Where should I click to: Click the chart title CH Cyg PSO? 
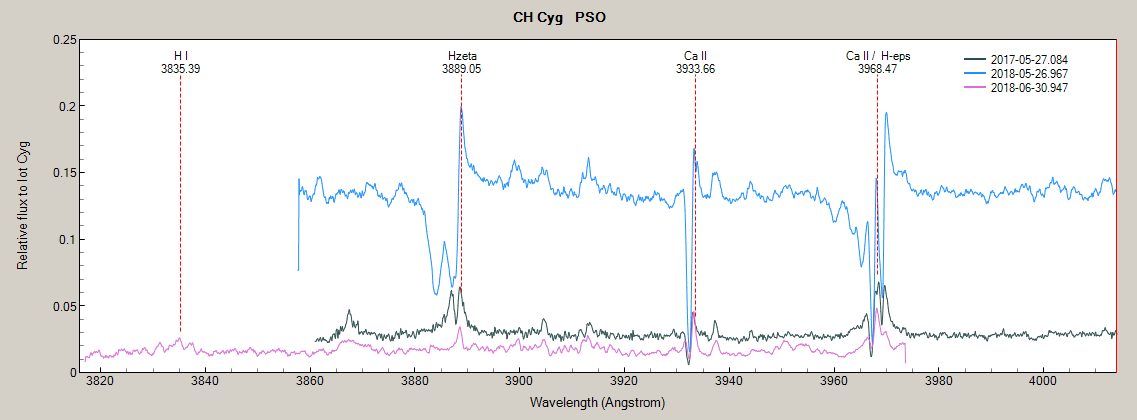[559, 17]
